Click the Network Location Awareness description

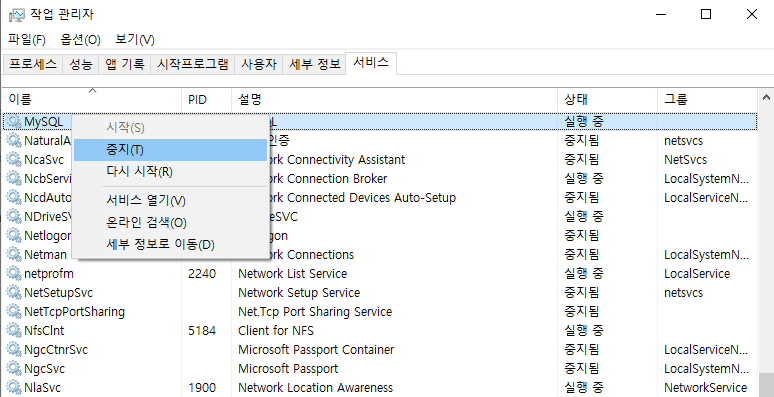point(315,388)
